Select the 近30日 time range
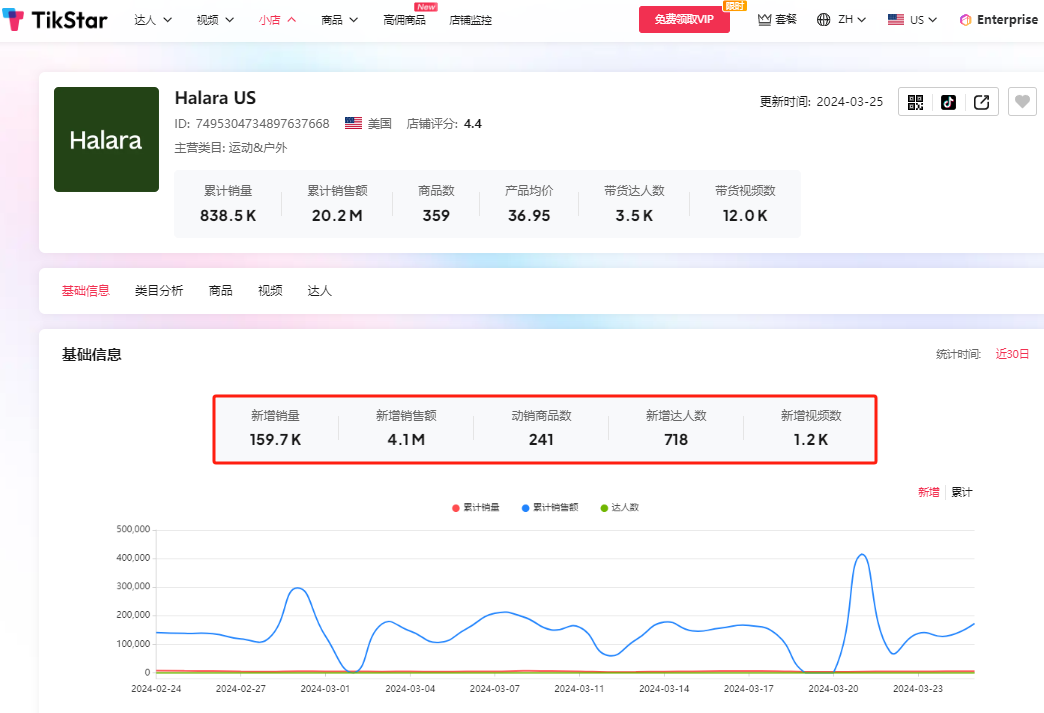The height and width of the screenshot is (713, 1044). tap(1011, 354)
